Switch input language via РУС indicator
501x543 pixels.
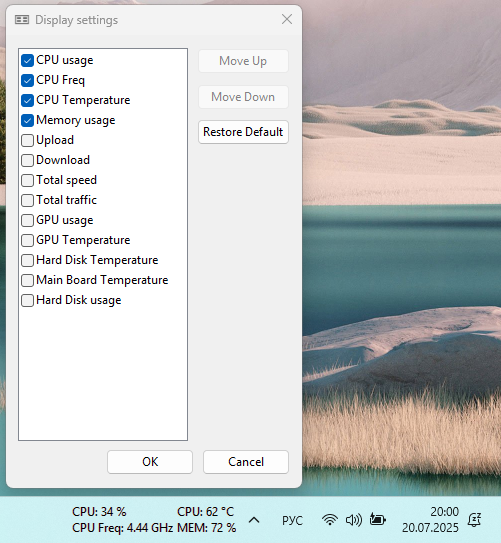click(292, 520)
